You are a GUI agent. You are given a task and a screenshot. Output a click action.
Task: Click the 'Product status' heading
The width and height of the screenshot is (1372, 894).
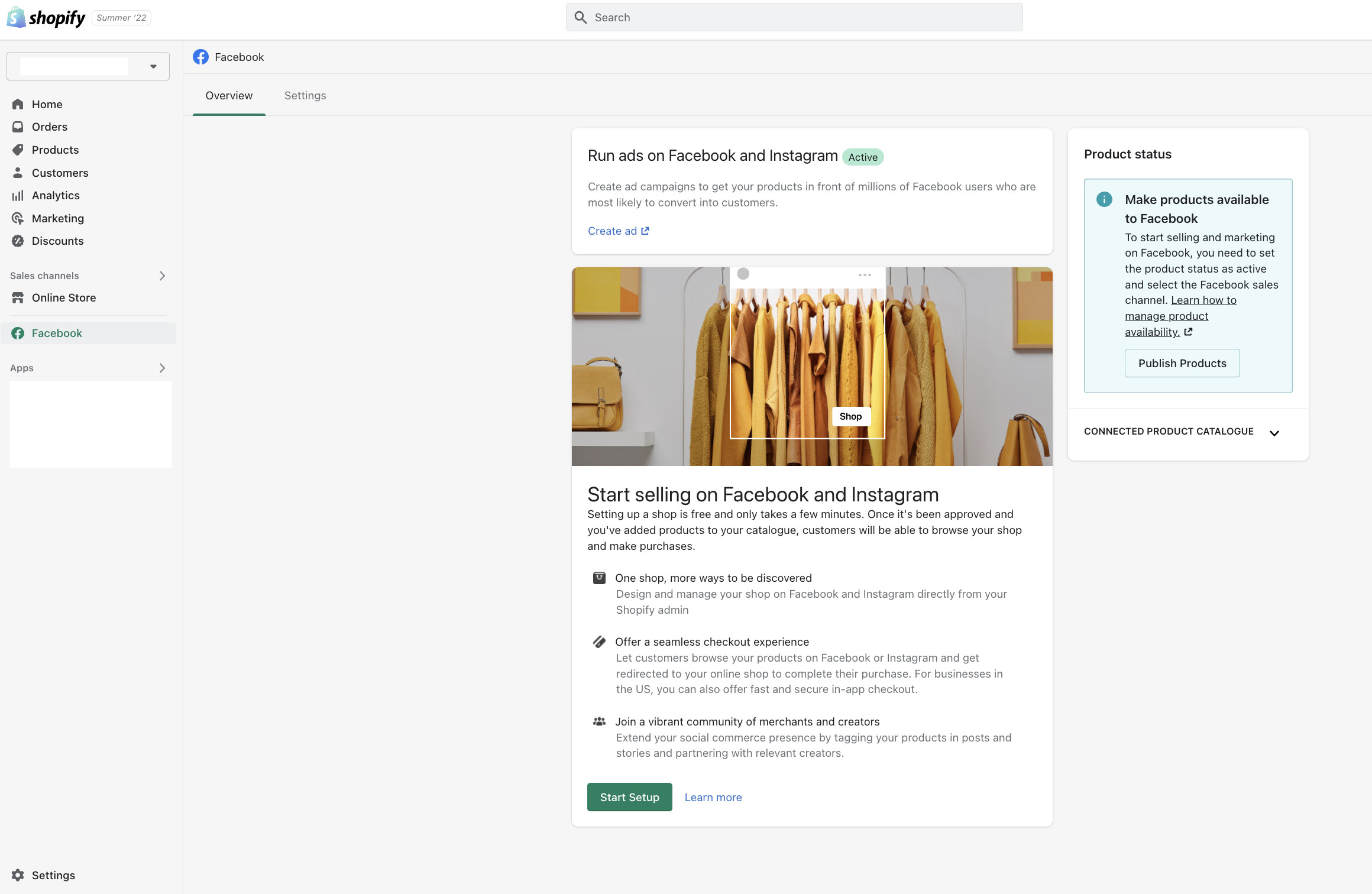pyautogui.click(x=1128, y=154)
